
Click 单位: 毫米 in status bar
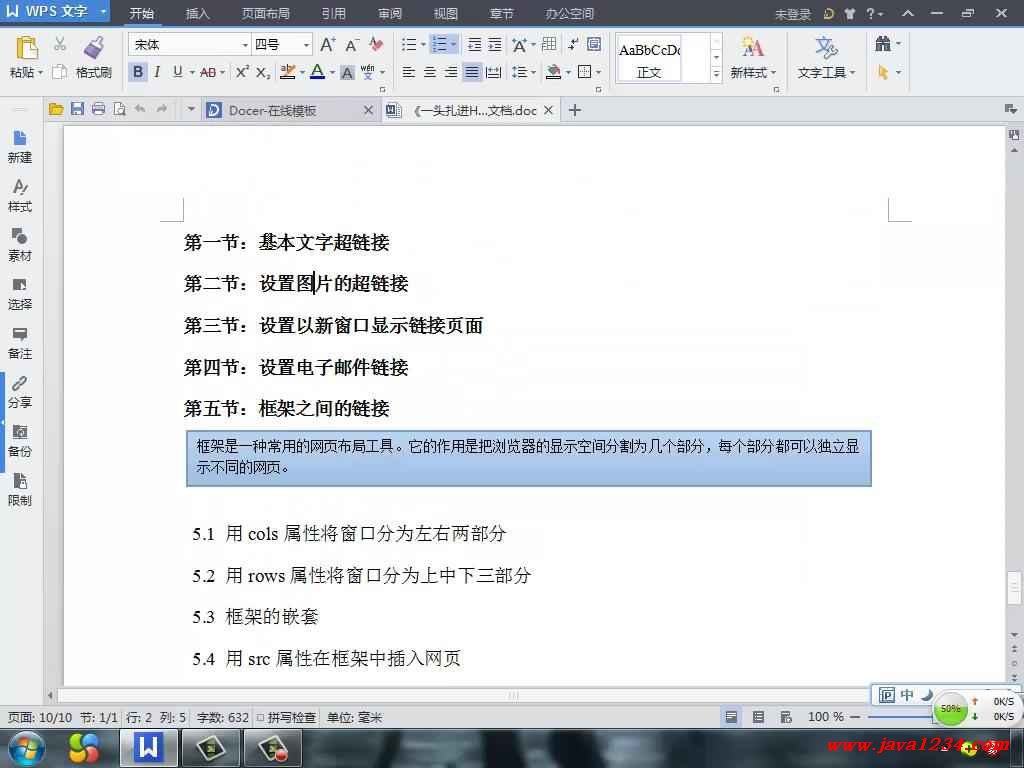(x=355, y=717)
